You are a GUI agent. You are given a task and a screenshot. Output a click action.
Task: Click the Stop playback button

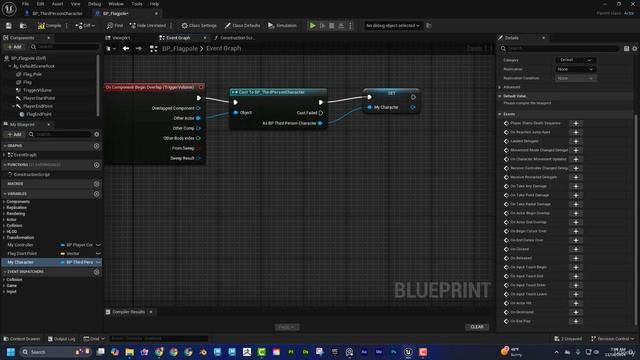coord(332,25)
